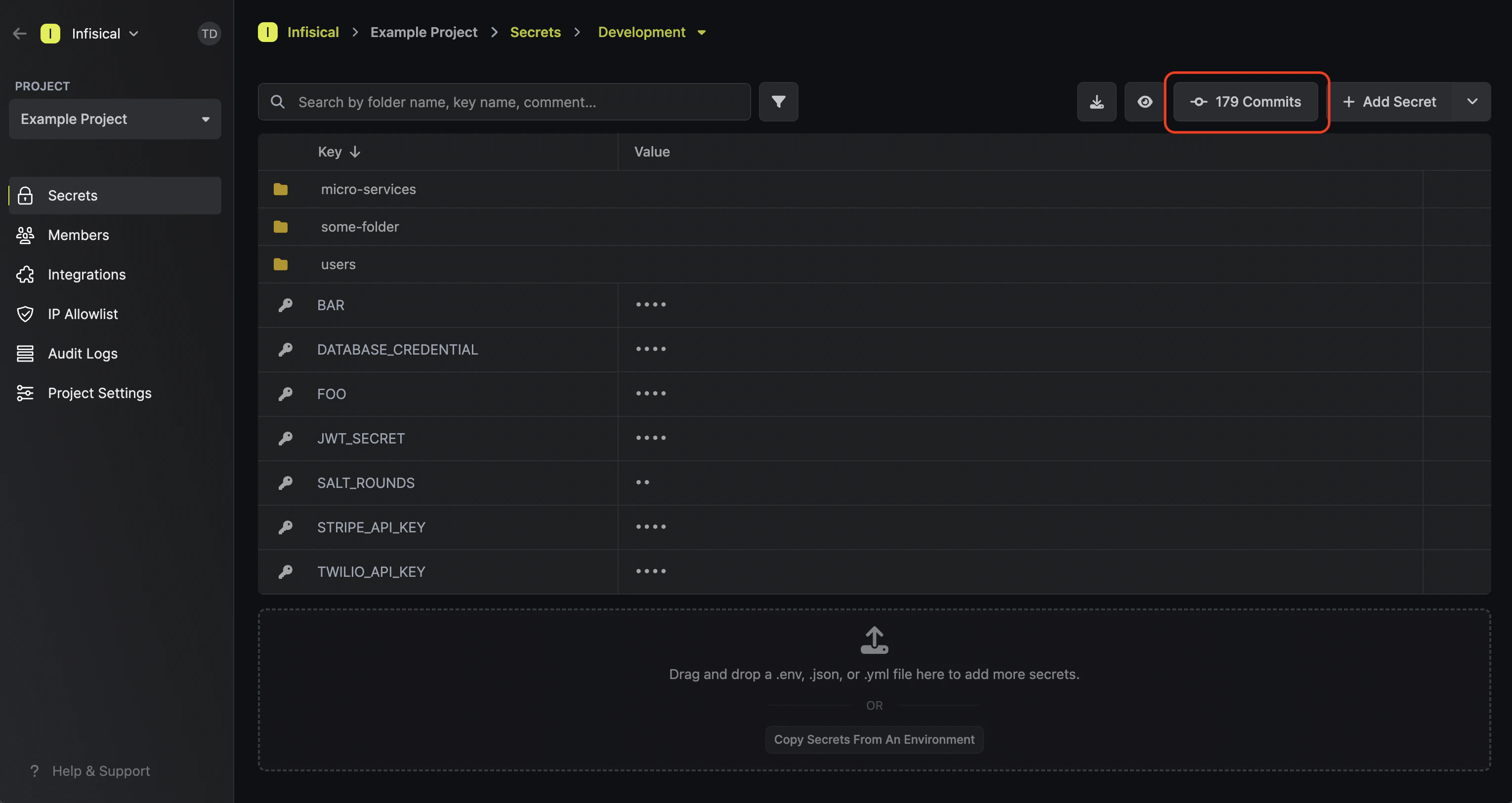Image resolution: width=1512 pixels, height=803 pixels.
Task: Sort by the Key column header
Action: [338, 152]
